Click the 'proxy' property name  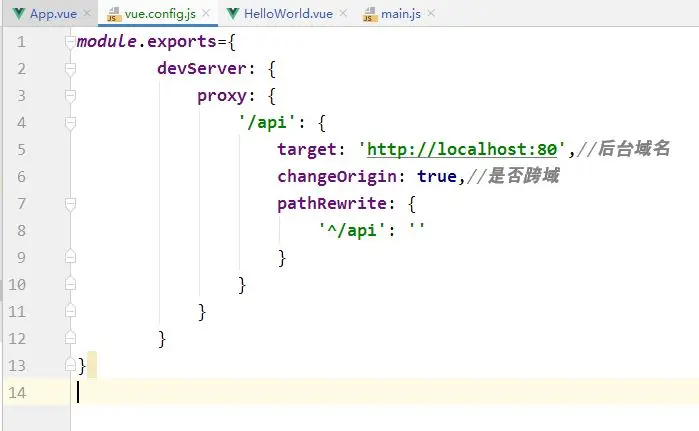tap(222, 96)
